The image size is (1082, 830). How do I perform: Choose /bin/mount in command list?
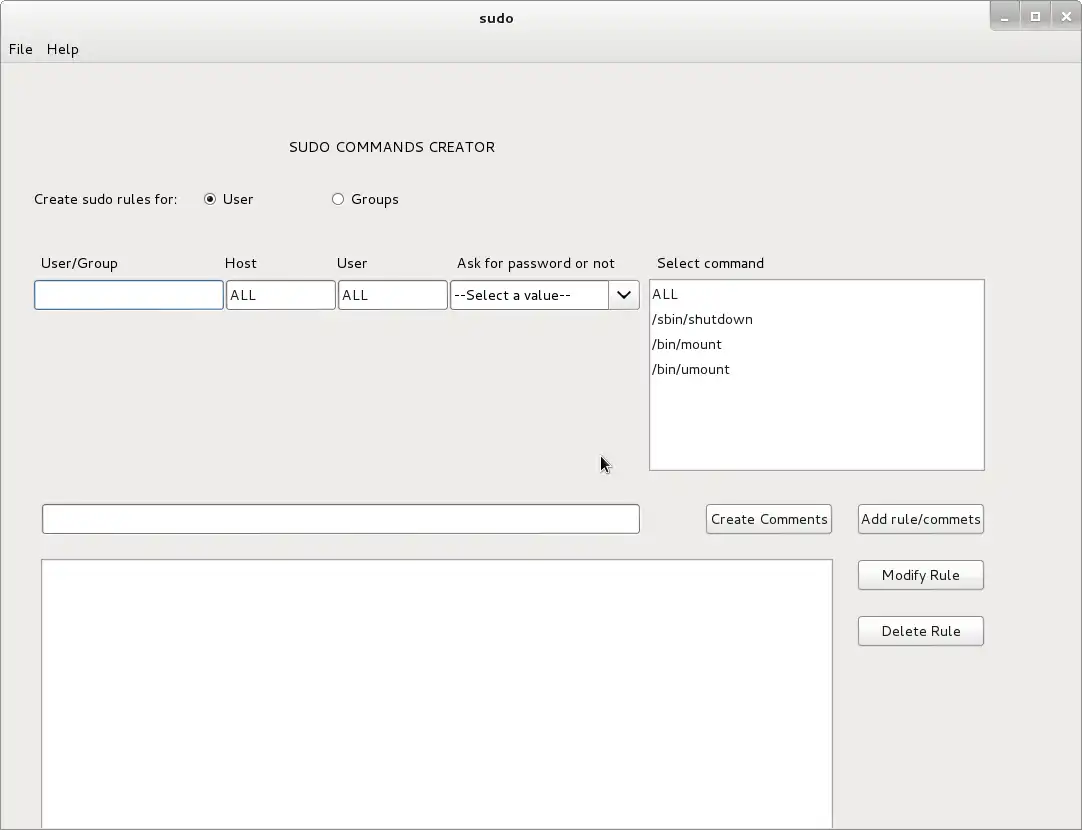(x=687, y=344)
